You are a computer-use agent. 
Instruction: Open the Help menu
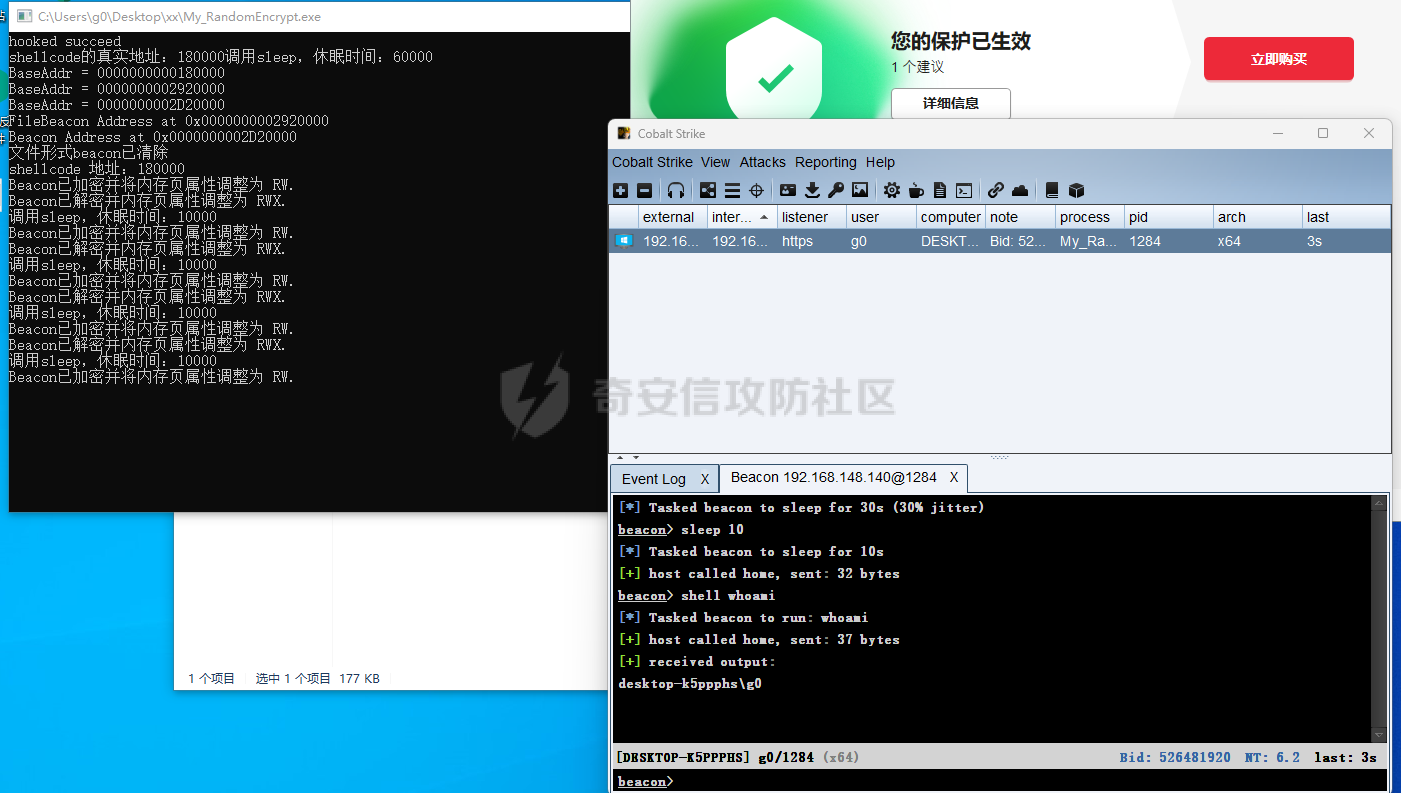coord(880,162)
